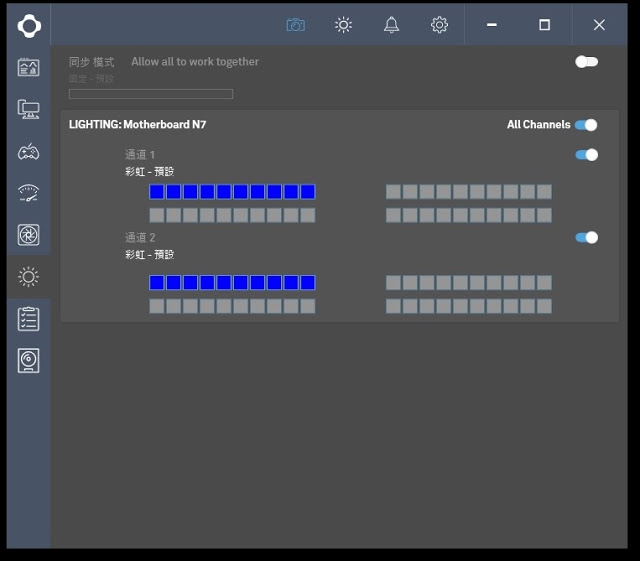Screen dimensions: 640x561
Task: Open the Audio speaker sidebar icon
Action: coord(29,361)
